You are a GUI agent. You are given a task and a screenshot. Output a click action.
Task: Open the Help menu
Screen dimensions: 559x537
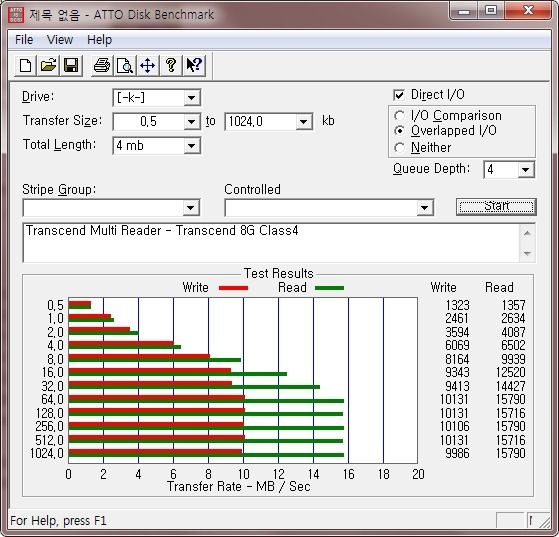point(99,40)
